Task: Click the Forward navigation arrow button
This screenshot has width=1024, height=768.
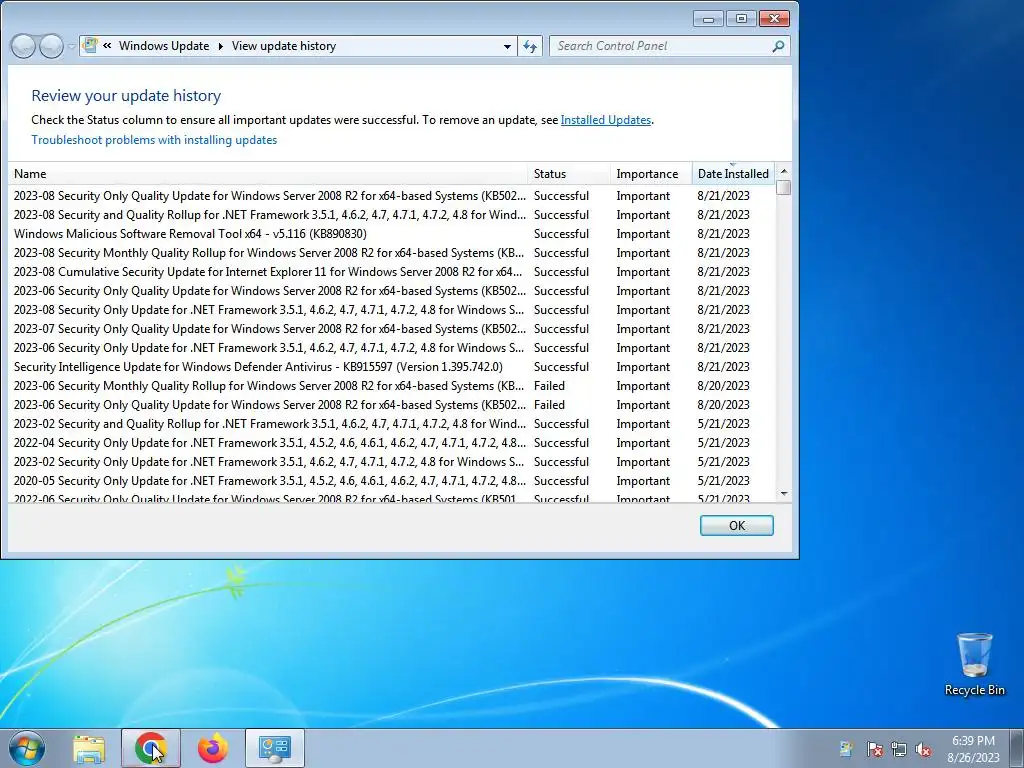Action: (x=51, y=46)
